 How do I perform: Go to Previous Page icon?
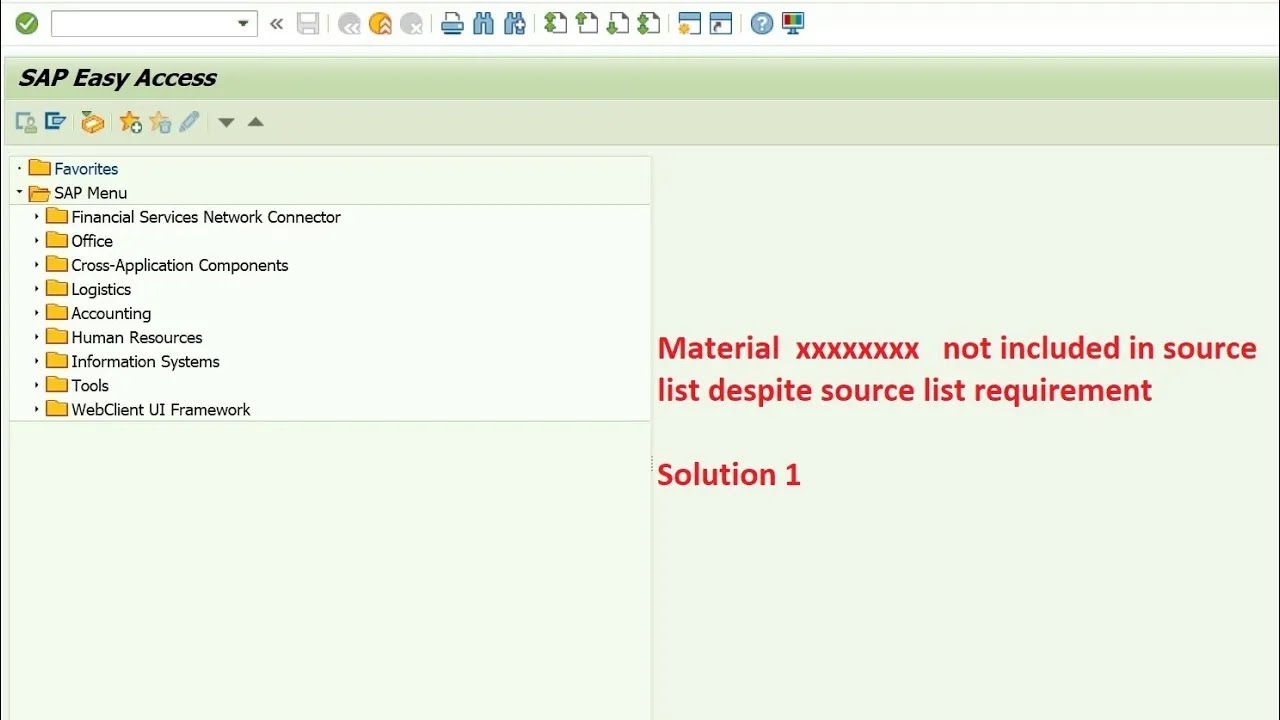tap(587, 24)
